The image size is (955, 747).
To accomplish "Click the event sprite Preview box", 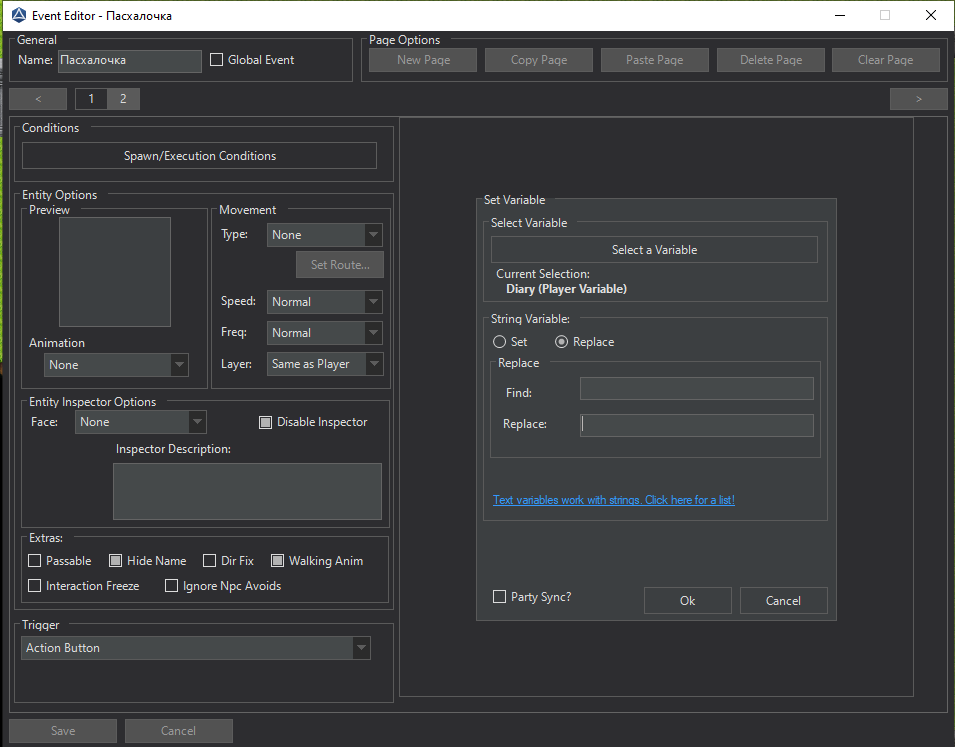I will click(114, 272).
